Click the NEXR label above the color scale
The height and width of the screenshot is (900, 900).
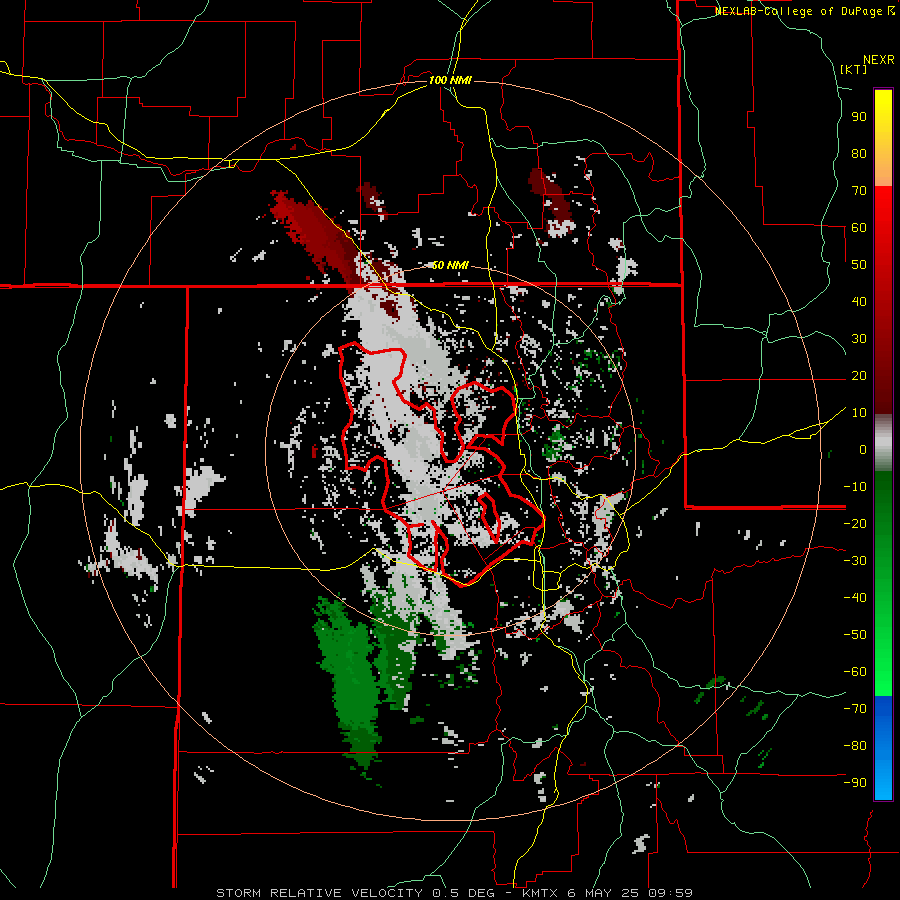click(878, 60)
